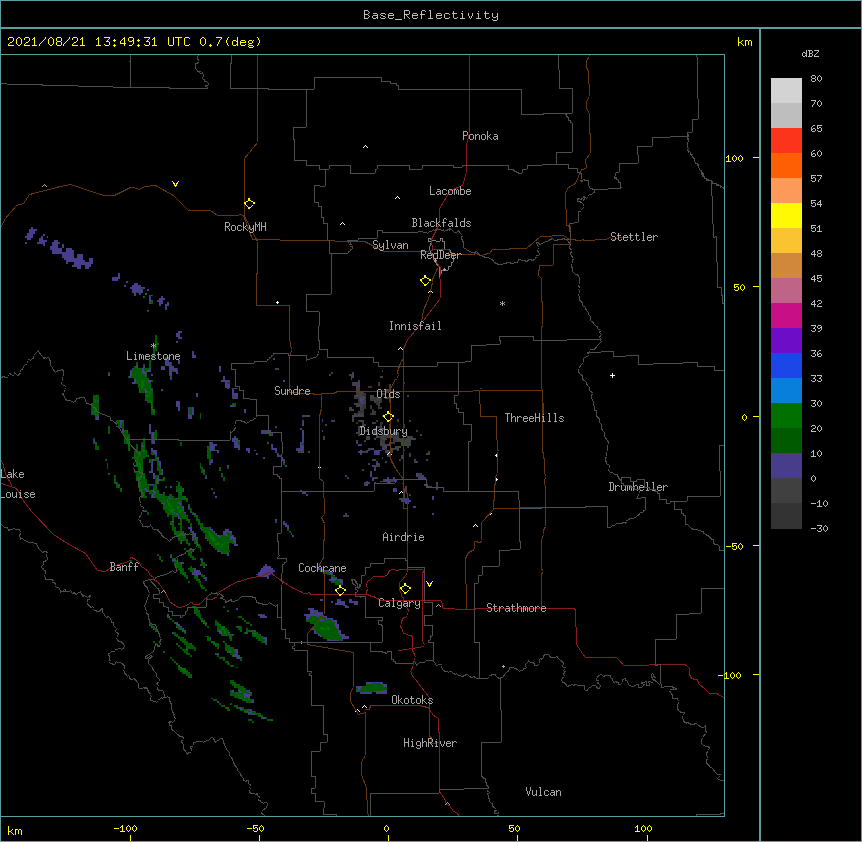Click the Airdrie city label

[x=404, y=537]
